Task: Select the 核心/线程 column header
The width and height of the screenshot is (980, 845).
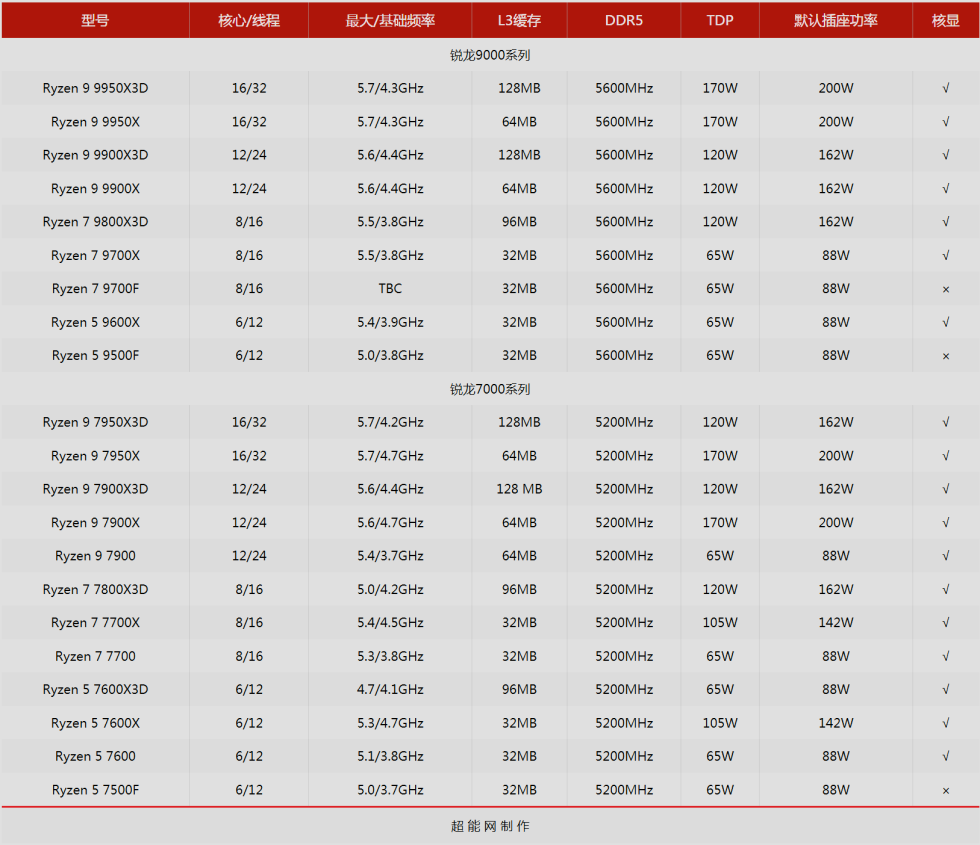Action: pos(249,21)
